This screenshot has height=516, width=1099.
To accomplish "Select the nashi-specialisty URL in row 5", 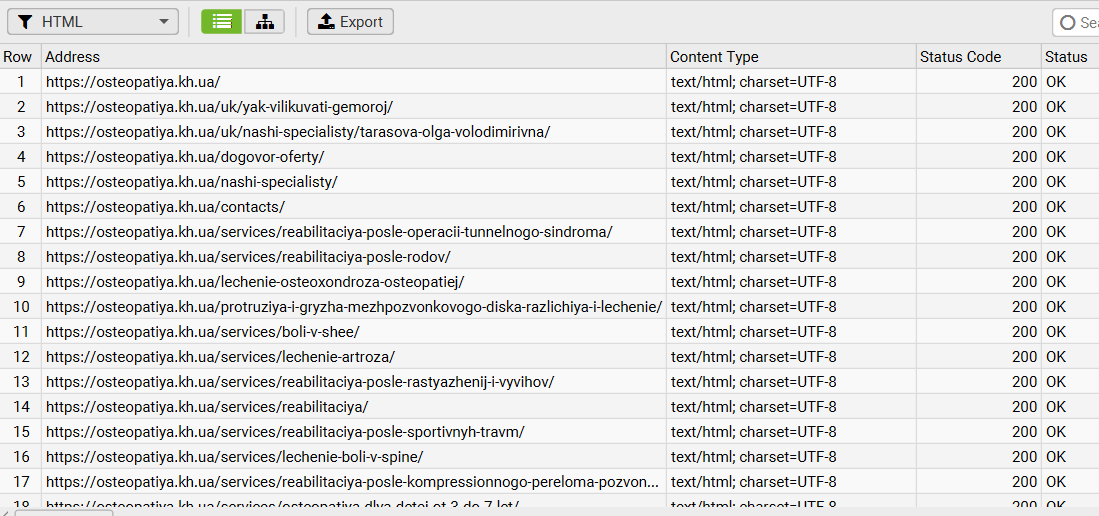I will (x=192, y=182).
